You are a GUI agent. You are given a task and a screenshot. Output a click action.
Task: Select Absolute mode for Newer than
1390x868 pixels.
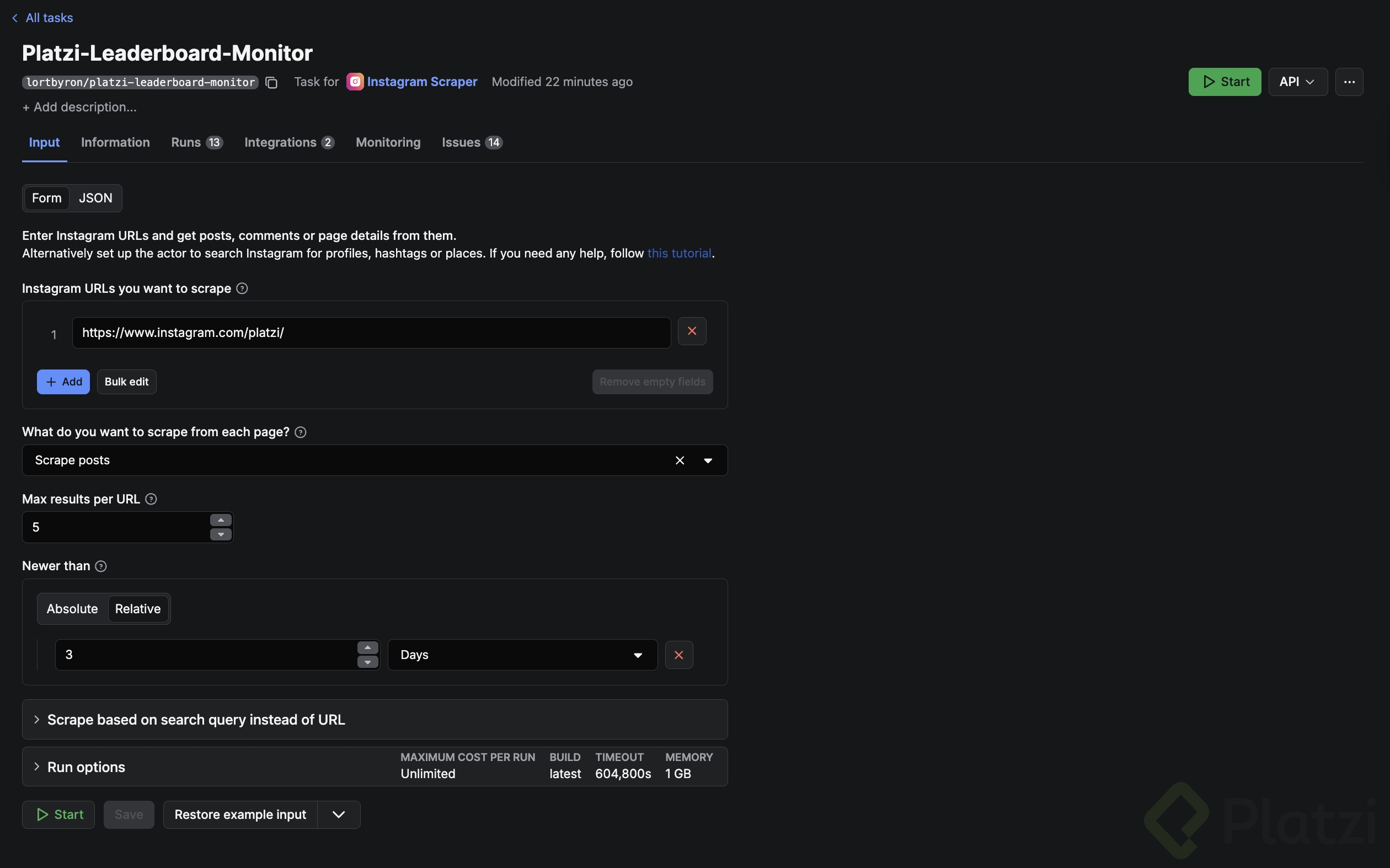(72, 608)
